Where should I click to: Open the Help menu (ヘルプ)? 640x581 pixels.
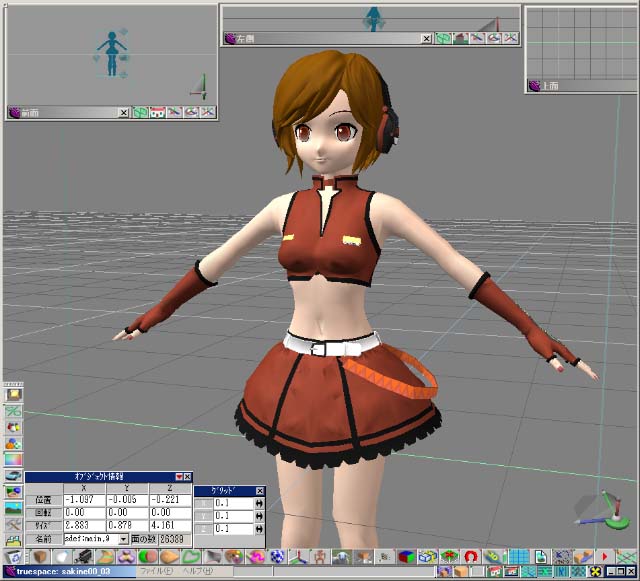click(x=198, y=571)
